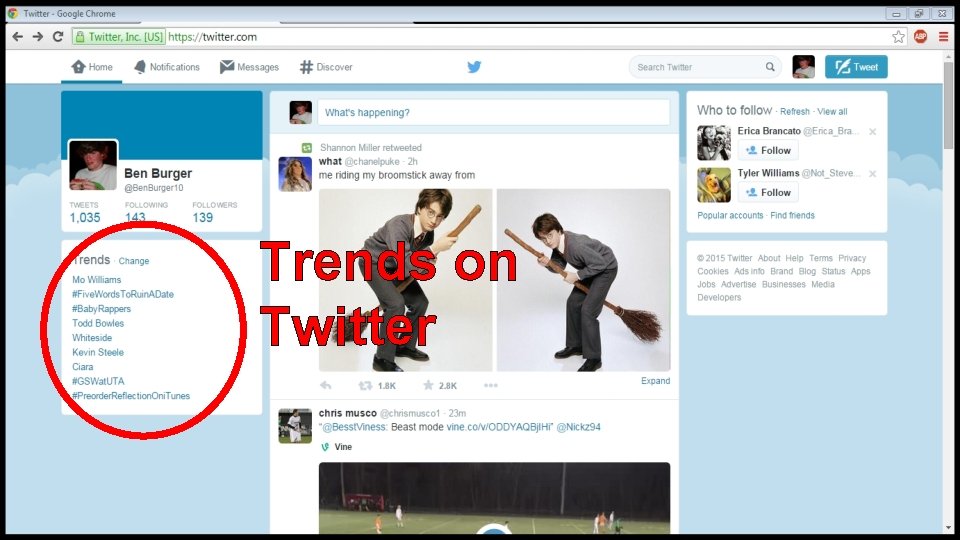
Task: Click the Vine video preview
Action: (x=494, y=498)
